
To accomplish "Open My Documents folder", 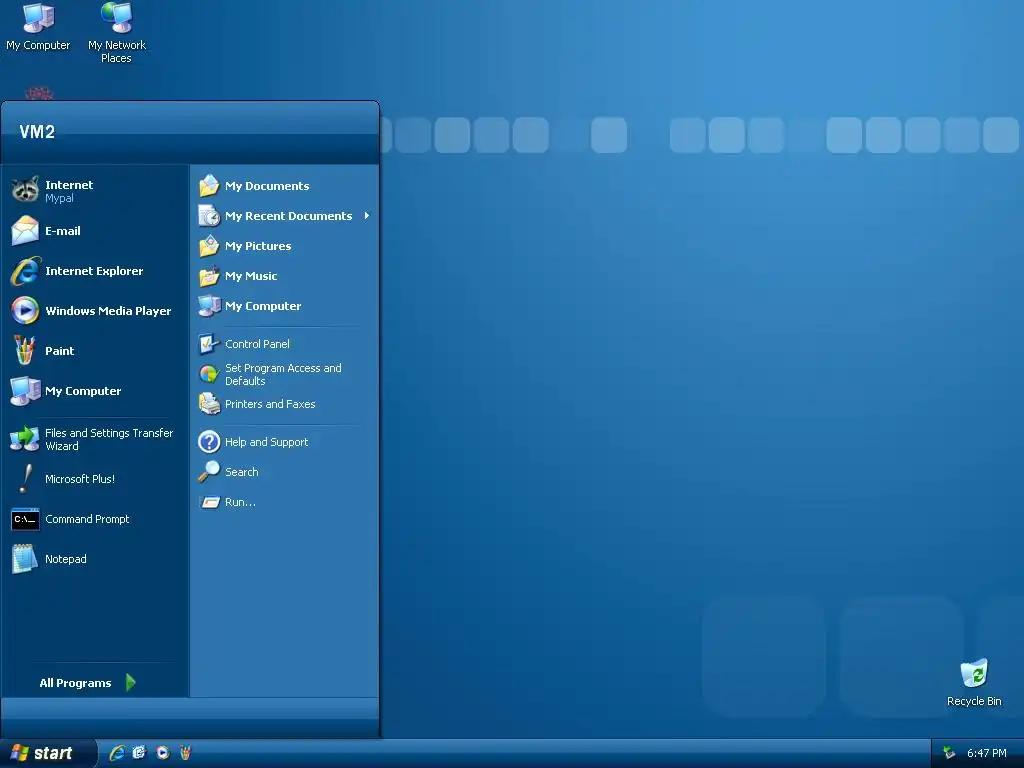I will coord(285,185).
